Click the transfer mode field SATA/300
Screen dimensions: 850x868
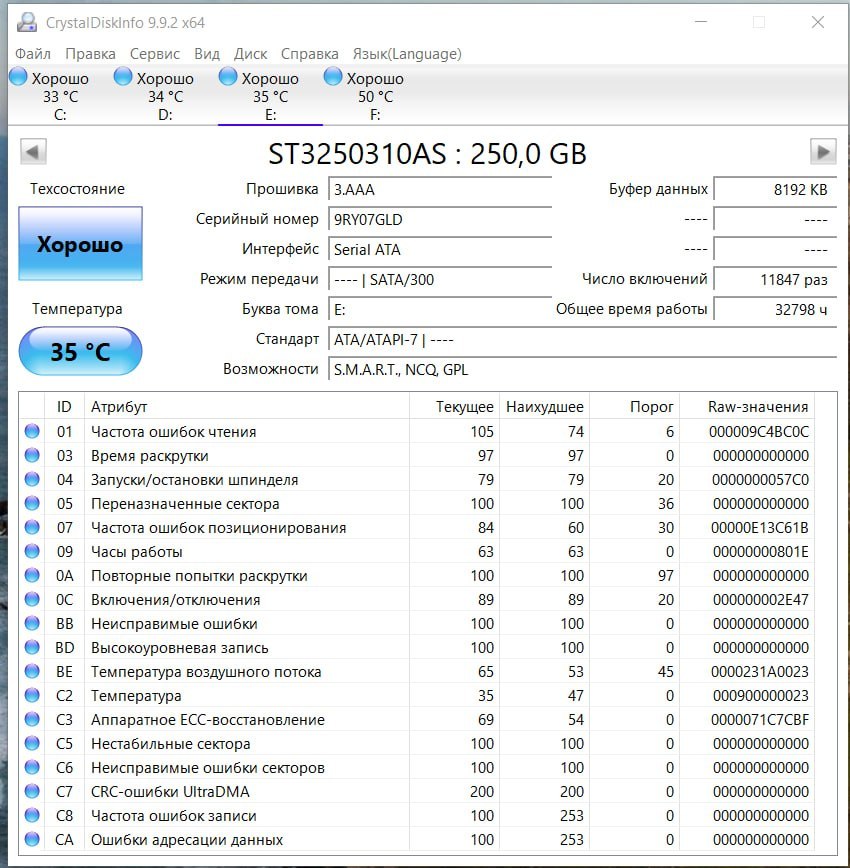click(x=440, y=279)
